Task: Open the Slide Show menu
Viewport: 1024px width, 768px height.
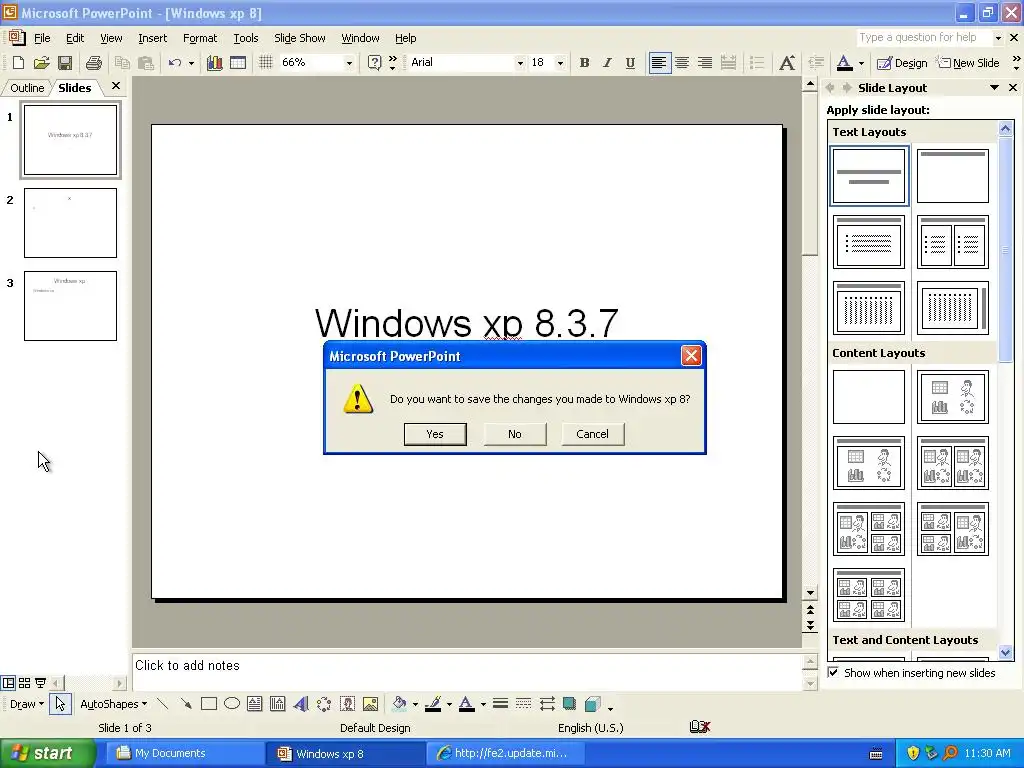Action: pyautogui.click(x=300, y=38)
